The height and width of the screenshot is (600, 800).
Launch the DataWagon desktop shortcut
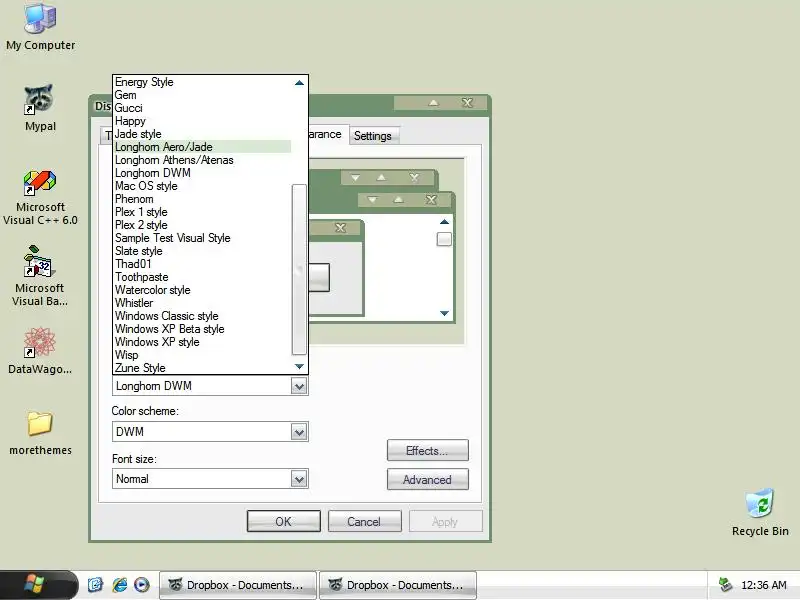[x=40, y=351]
